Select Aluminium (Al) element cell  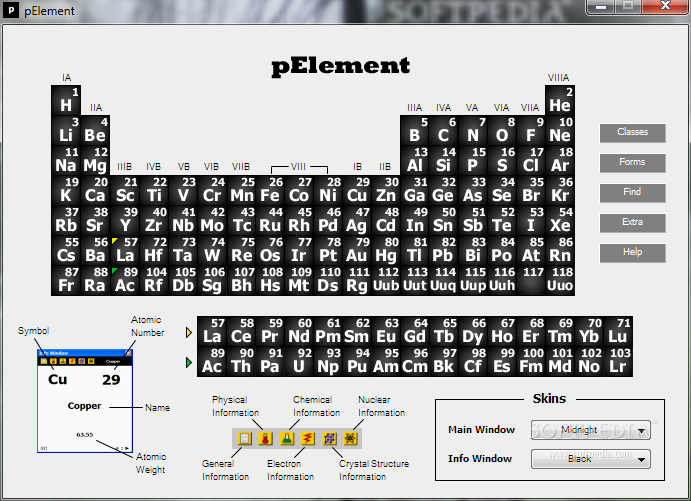(415, 160)
